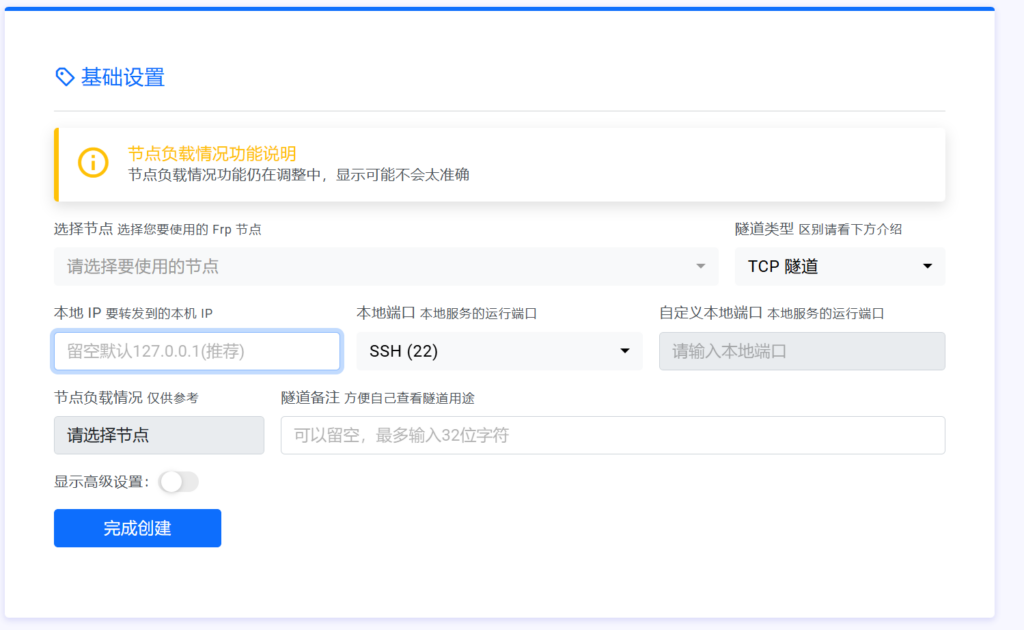Image resolution: width=1024 pixels, height=630 pixels.
Task: Click the 请选择节点 node load field
Action: [x=158, y=435]
